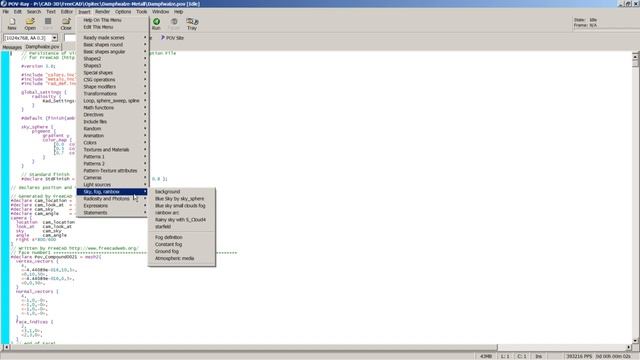Viewport: 640px width, 360px height.
Task: Open the Edit menu
Action: [18, 12]
